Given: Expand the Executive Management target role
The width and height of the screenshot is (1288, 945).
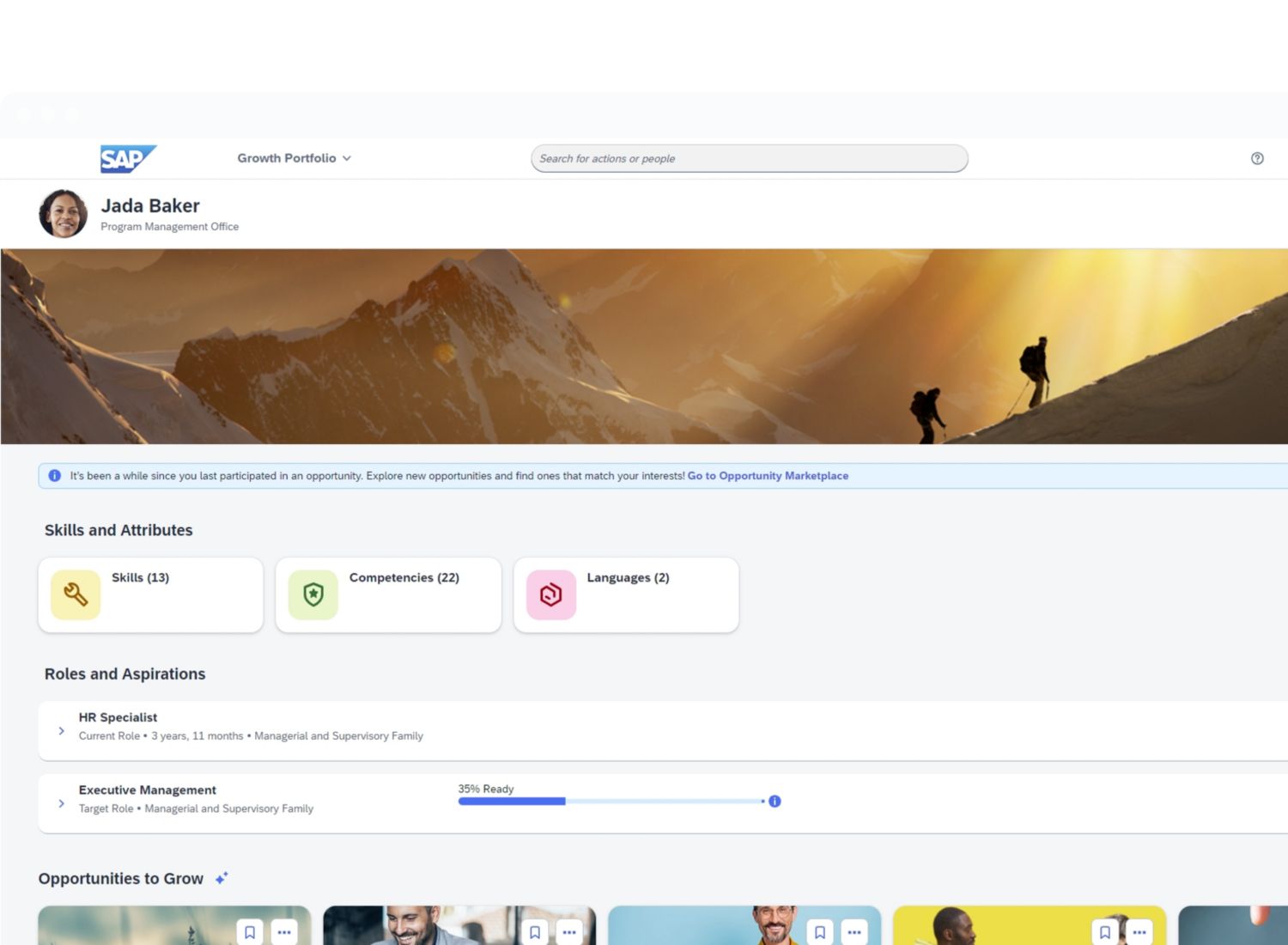Looking at the screenshot, I should click(x=61, y=803).
